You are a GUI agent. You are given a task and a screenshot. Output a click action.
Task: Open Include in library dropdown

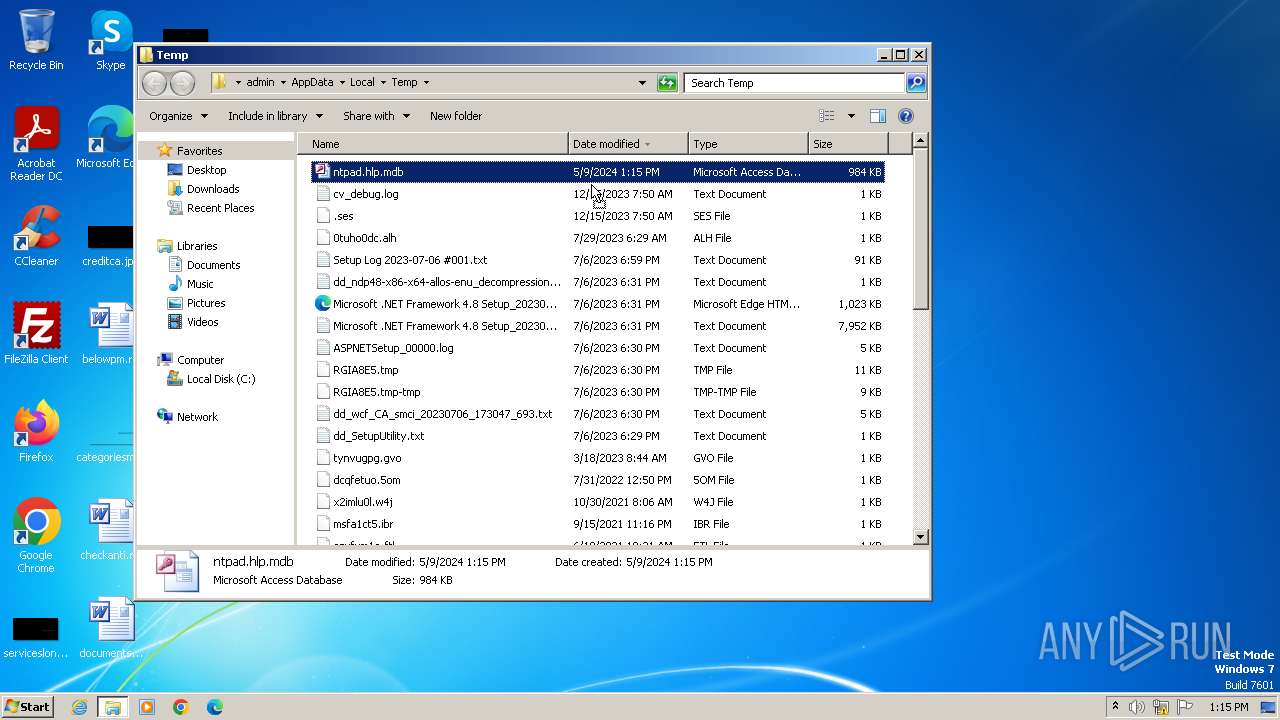[x=276, y=116]
